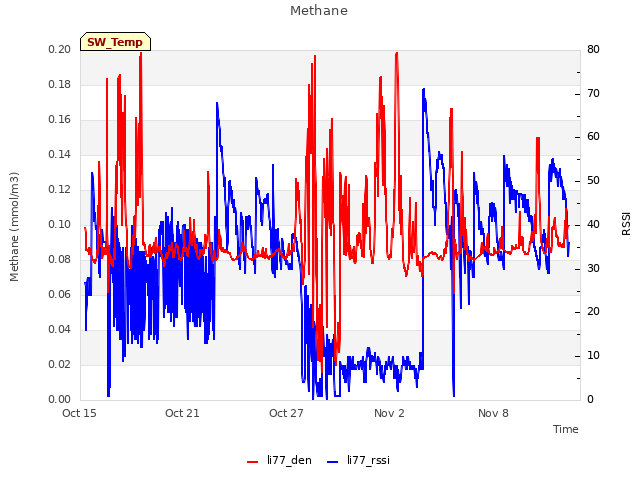Click the SW_Temp label tab

(116, 42)
